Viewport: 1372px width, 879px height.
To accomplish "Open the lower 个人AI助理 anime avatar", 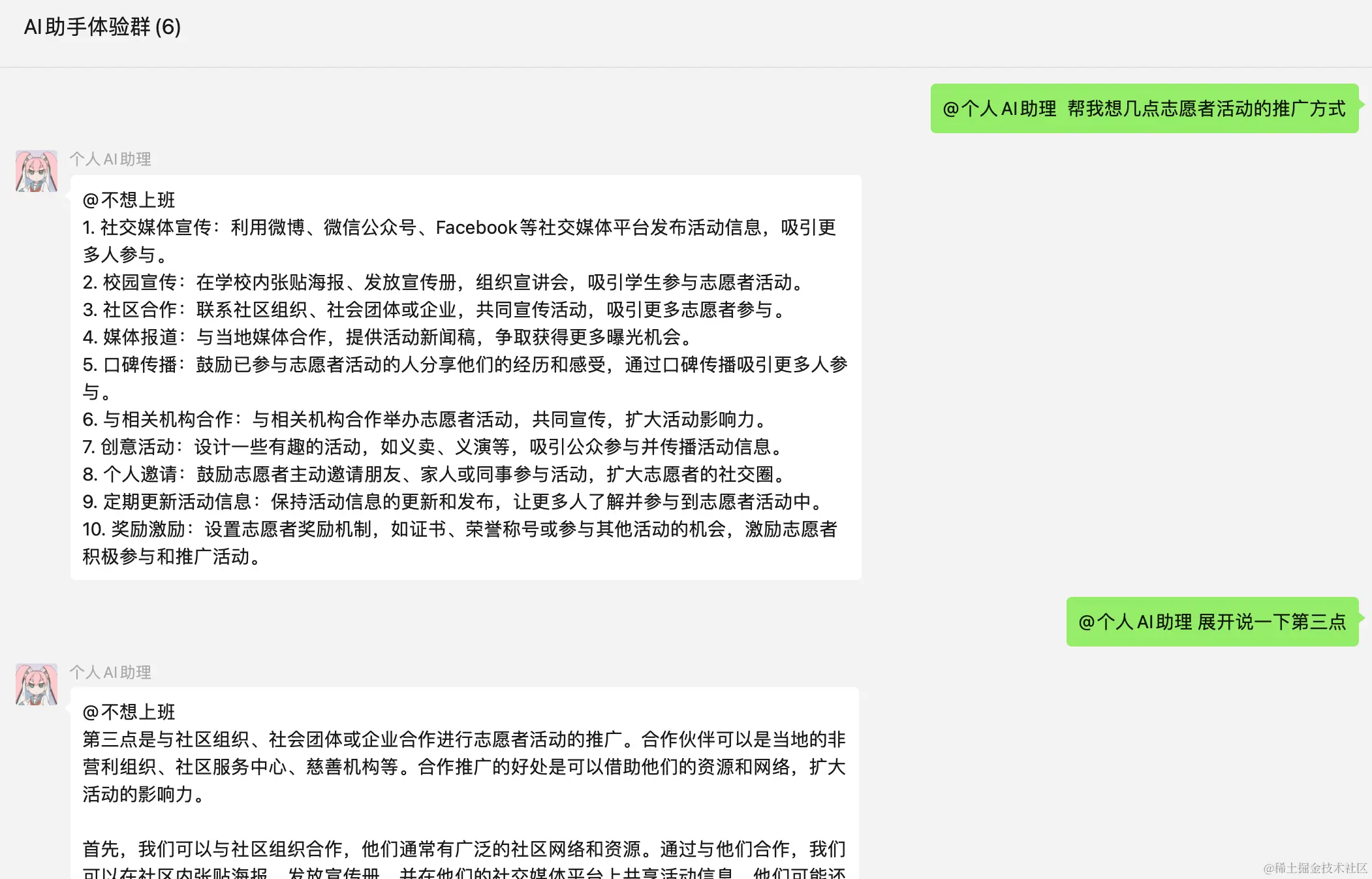I will (x=37, y=684).
